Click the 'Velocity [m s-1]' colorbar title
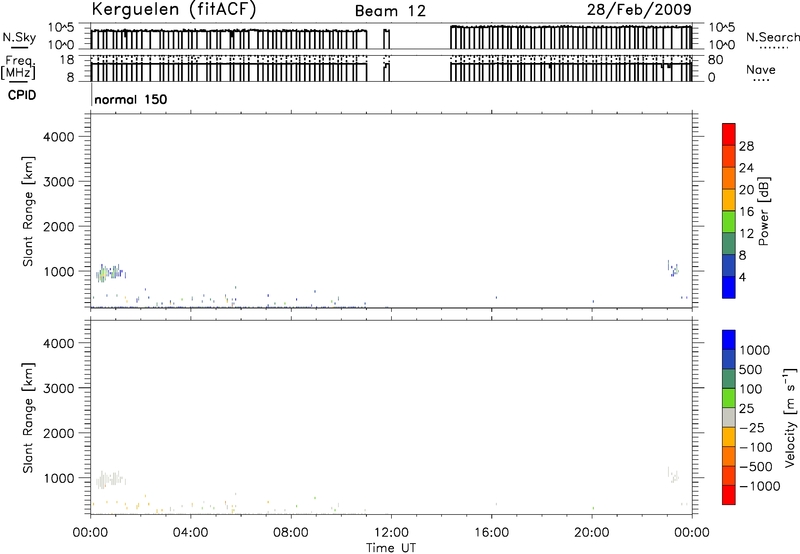 pos(790,417)
